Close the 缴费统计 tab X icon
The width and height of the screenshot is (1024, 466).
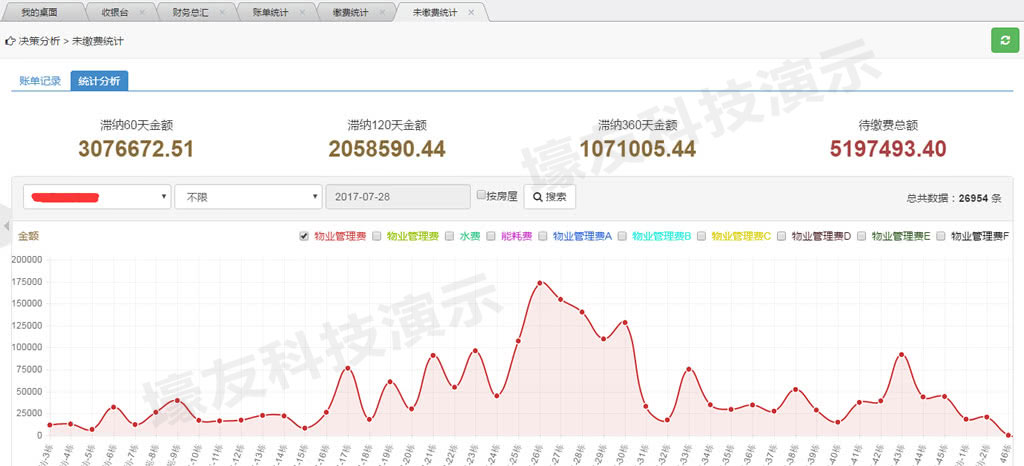pyautogui.click(x=382, y=13)
